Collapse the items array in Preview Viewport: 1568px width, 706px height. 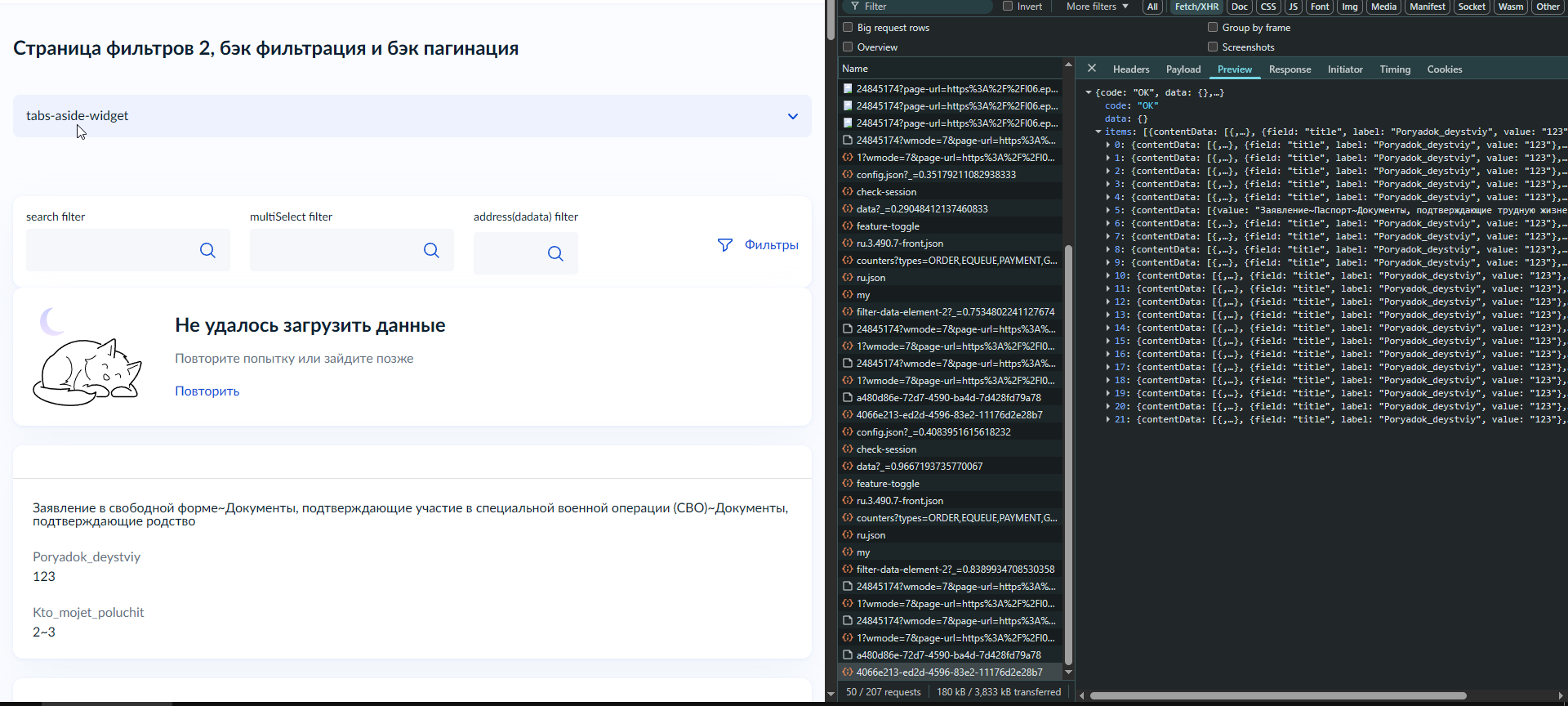point(1098,132)
